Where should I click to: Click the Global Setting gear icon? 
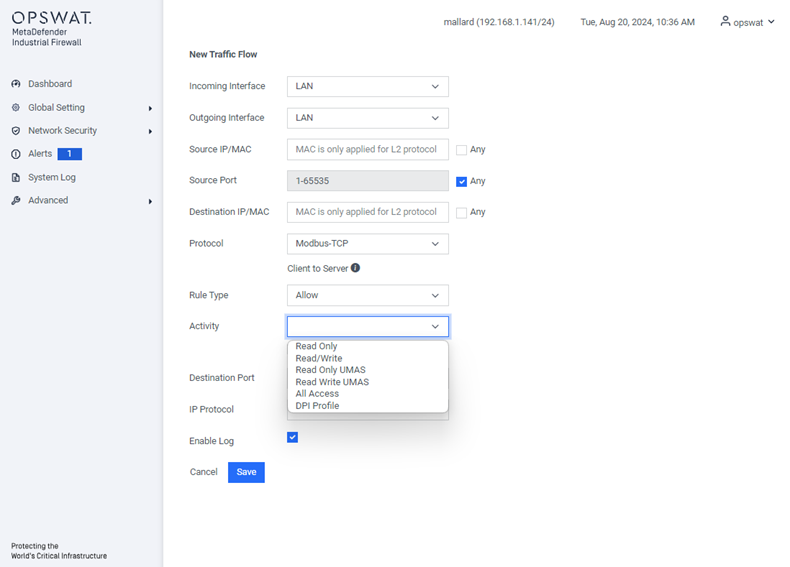point(16,107)
